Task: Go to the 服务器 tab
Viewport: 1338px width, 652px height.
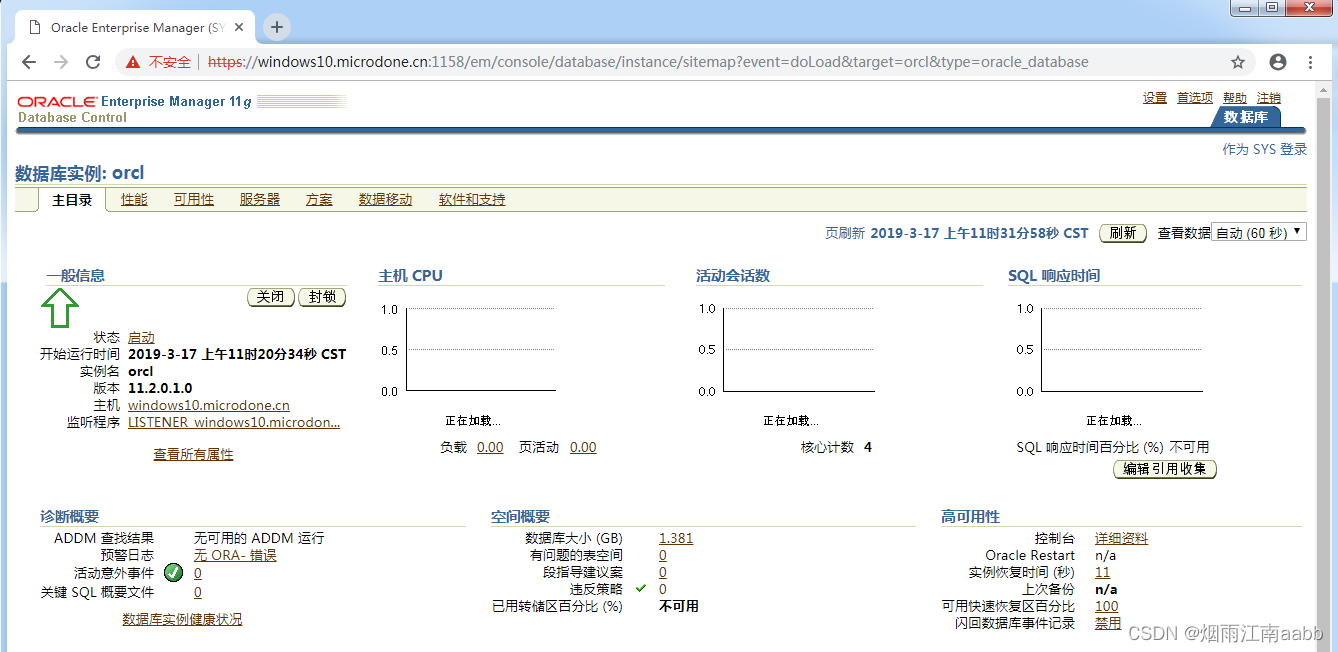Action: 260,200
